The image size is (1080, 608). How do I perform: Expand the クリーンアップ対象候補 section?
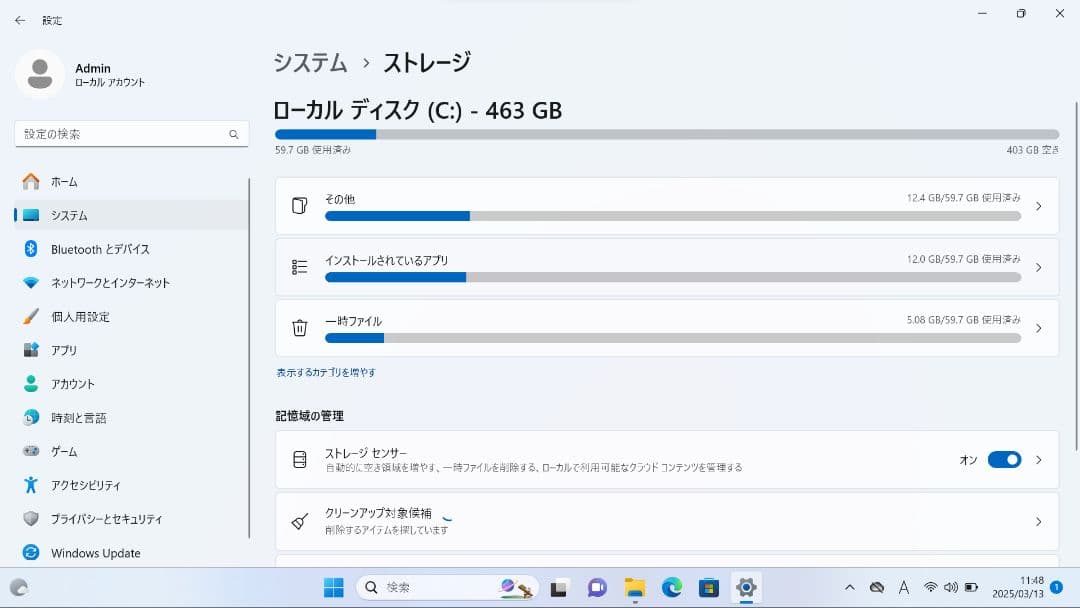tap(666, 521)
